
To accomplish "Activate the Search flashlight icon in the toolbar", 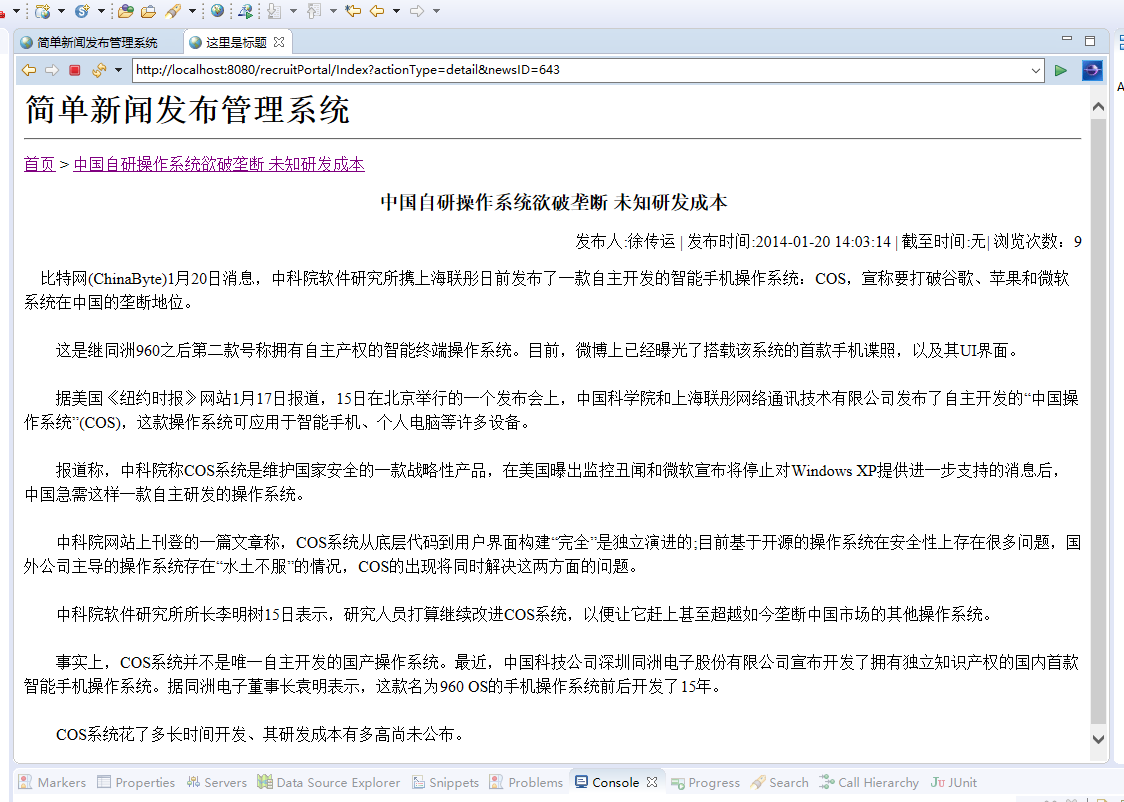I will coord(170,11).
